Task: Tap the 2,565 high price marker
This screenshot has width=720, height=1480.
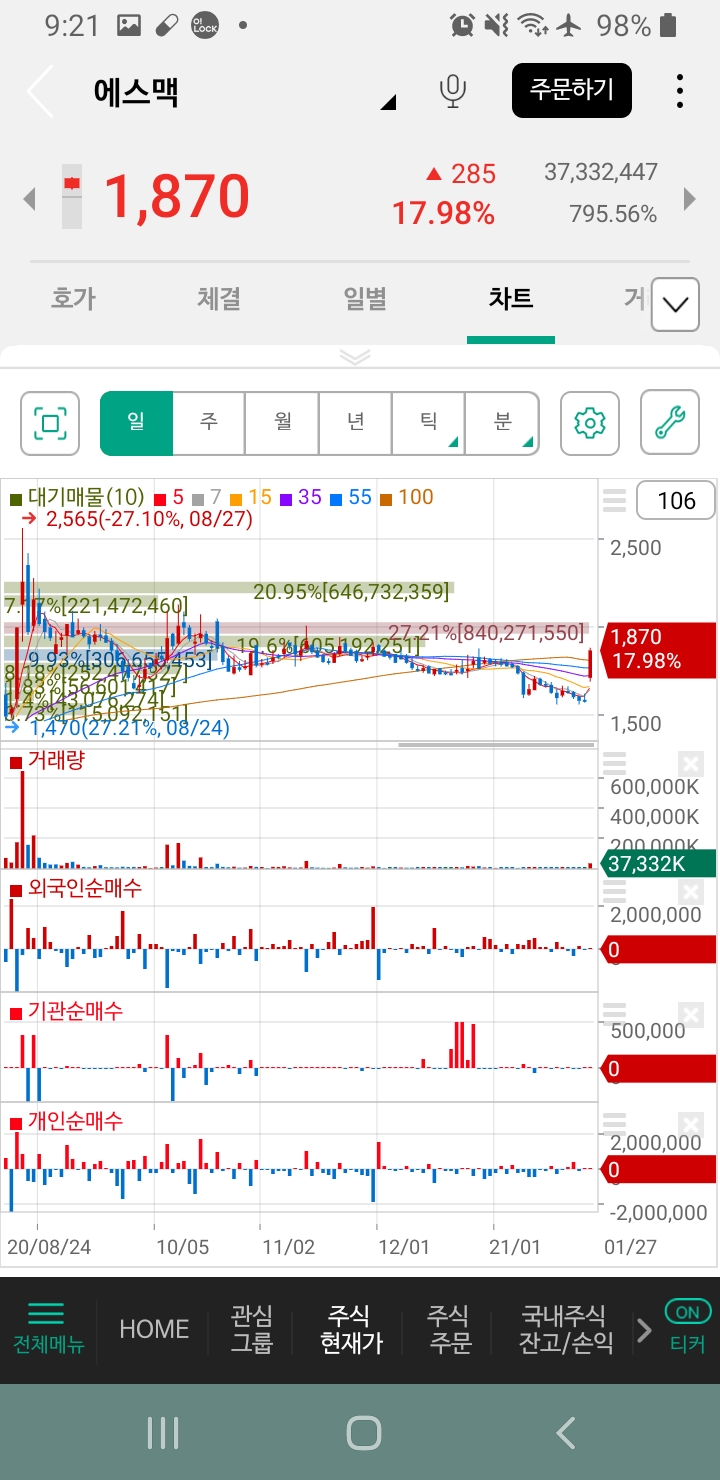Action: point(137,519)
